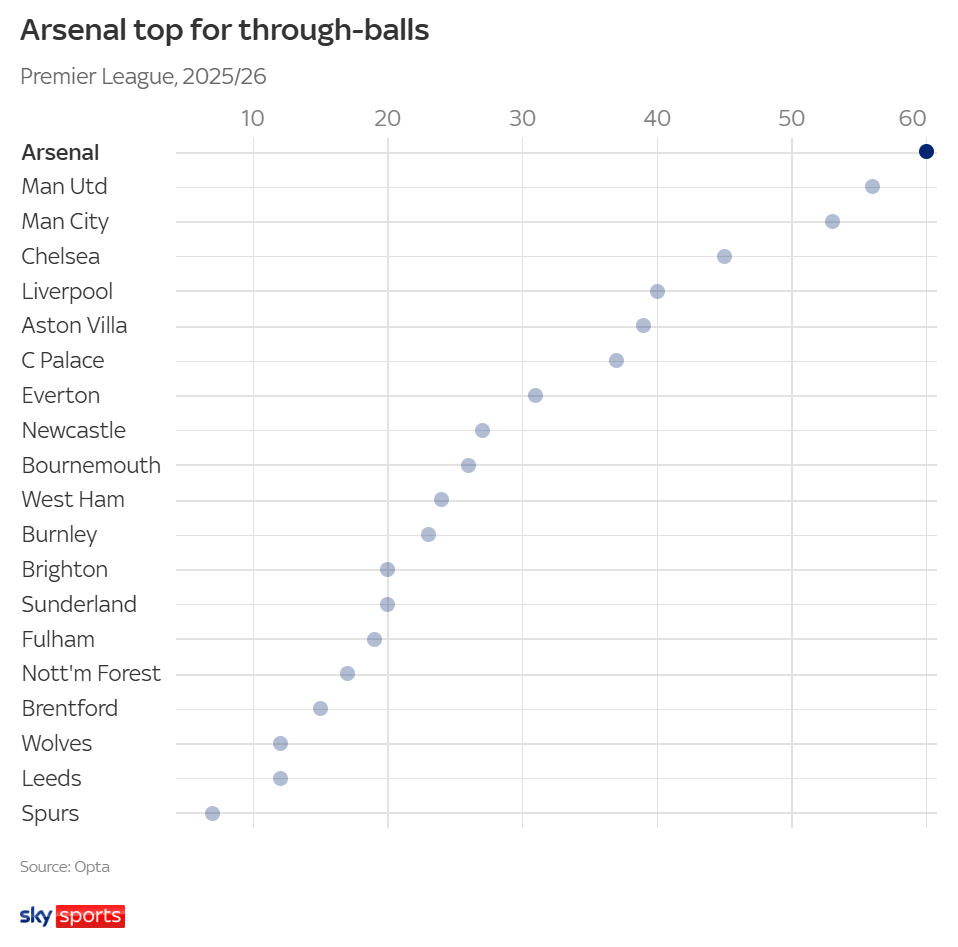Click the Arsenal team label

pos(60,153)
